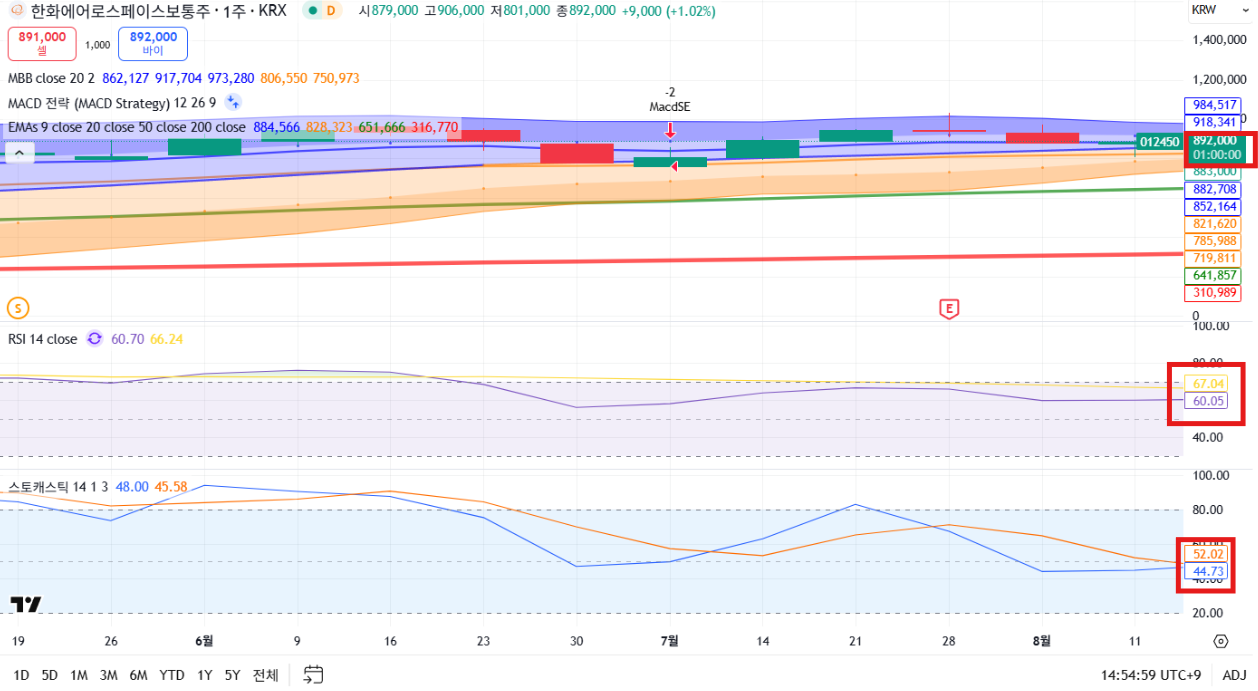Click the 882,708 price scale label
The image size is (1258, 691).
pyautogui.click(x=1212, y=189)
